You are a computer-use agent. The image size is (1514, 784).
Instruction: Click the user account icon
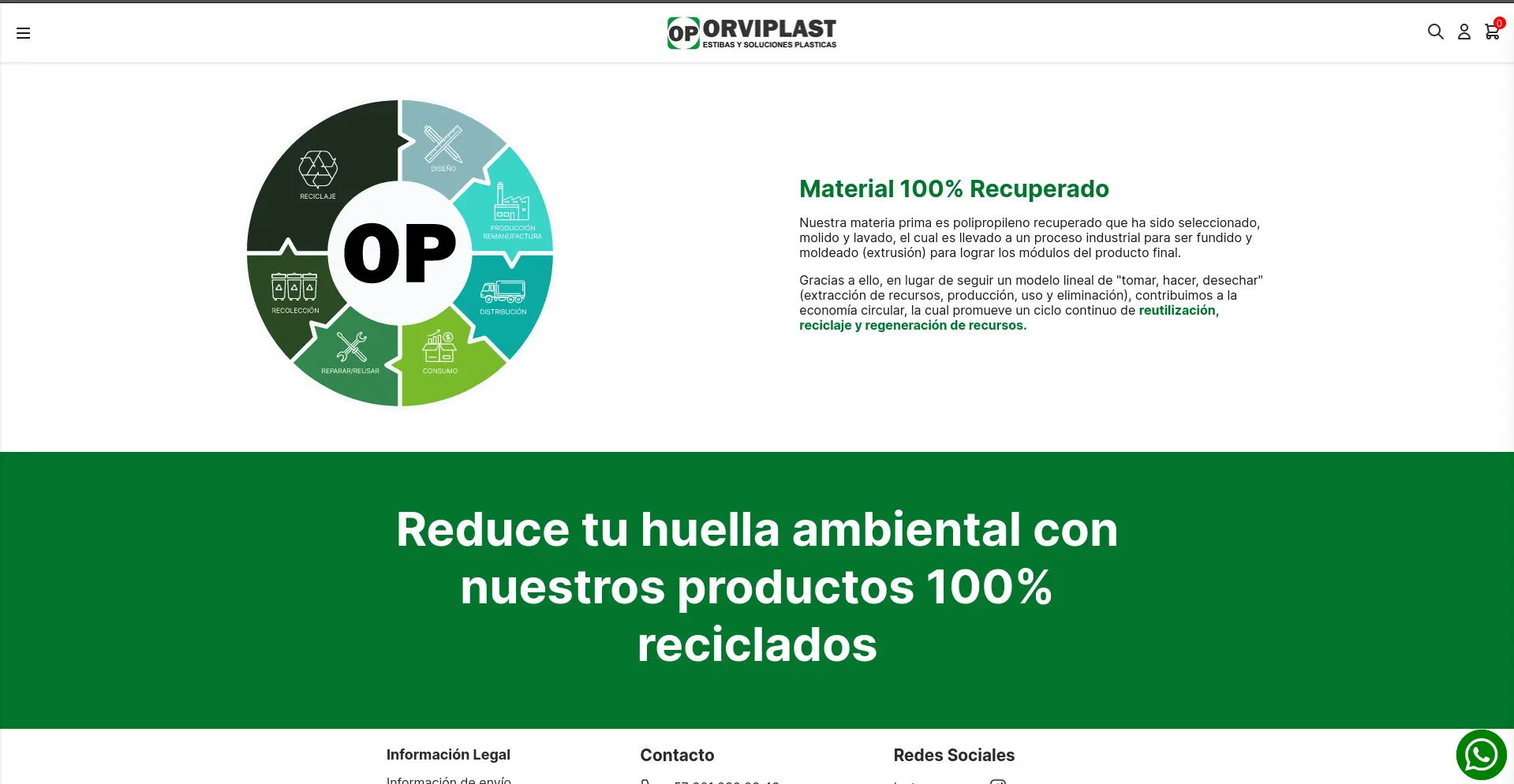pos(1464,32)
